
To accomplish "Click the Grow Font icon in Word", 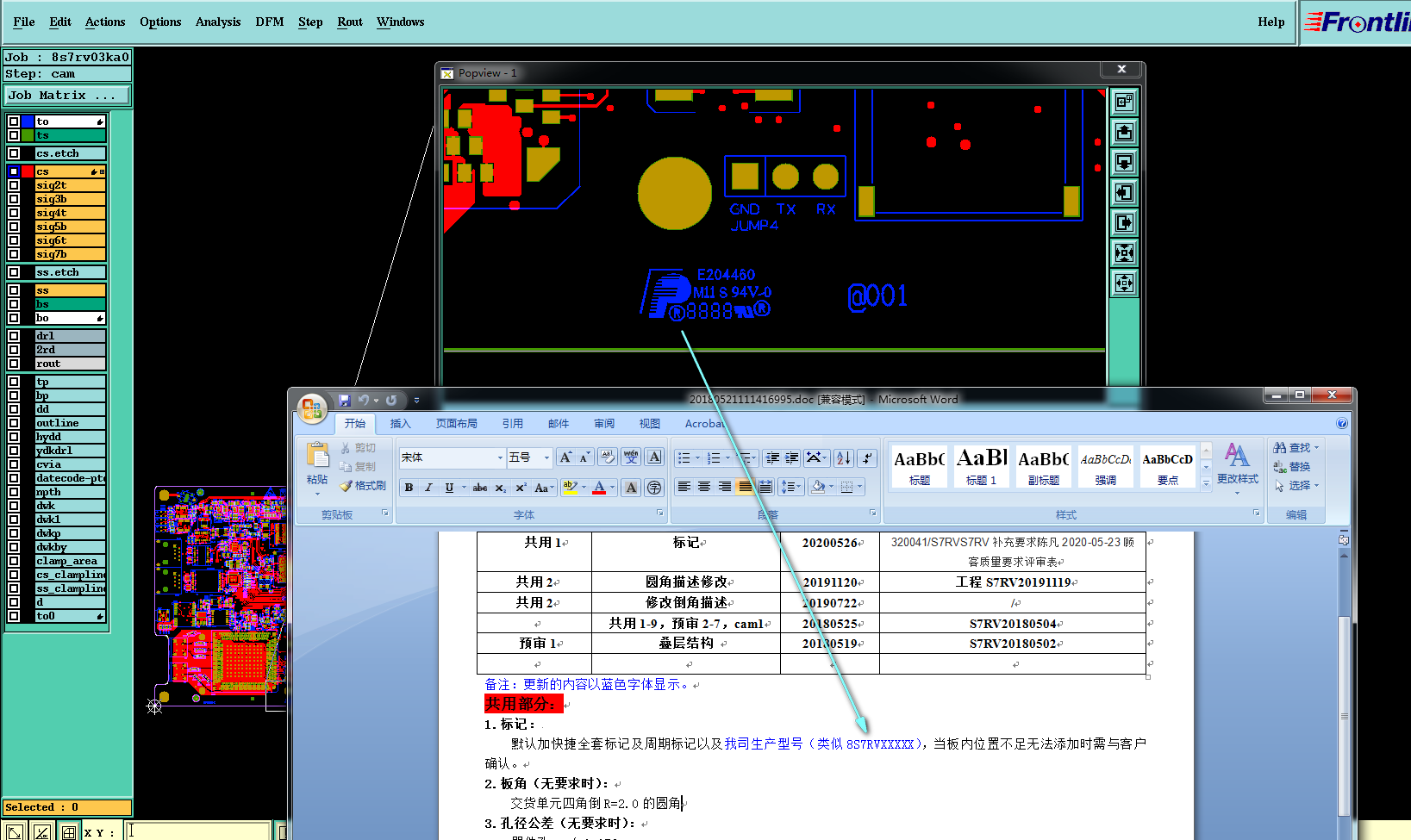I will pos(565,457).
